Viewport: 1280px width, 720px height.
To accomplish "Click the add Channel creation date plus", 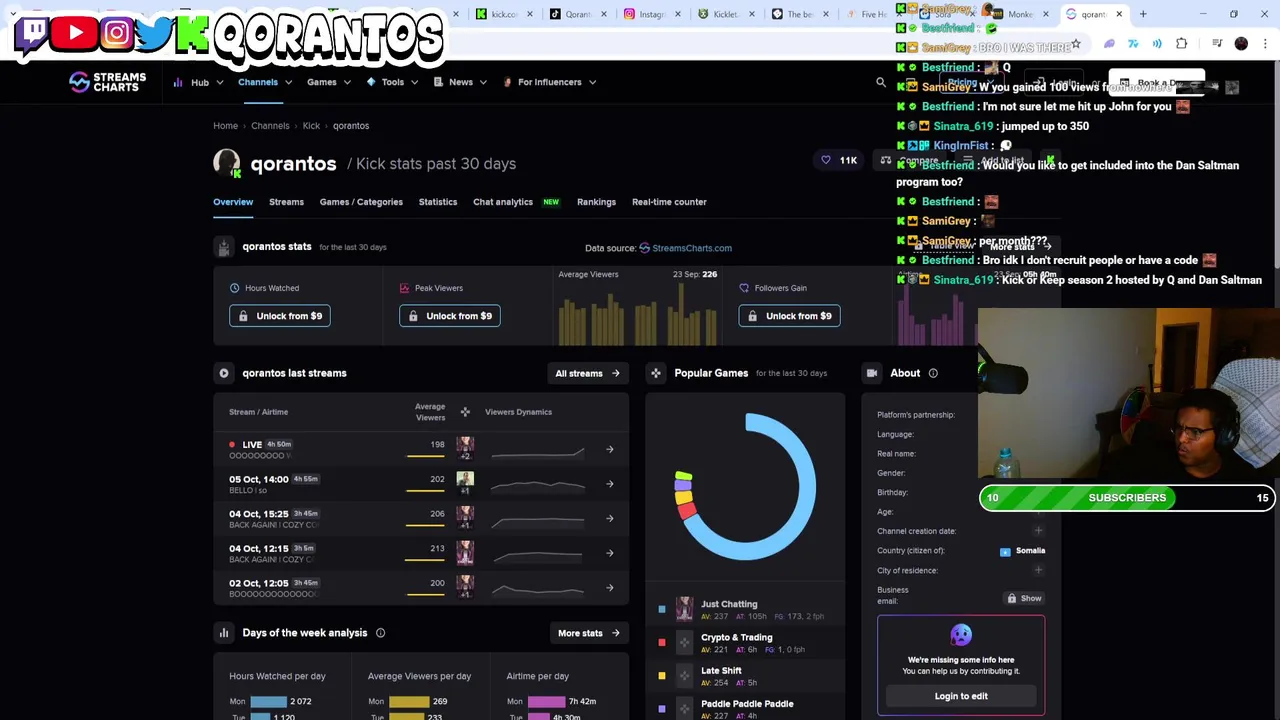I will tap(1038, 531).
